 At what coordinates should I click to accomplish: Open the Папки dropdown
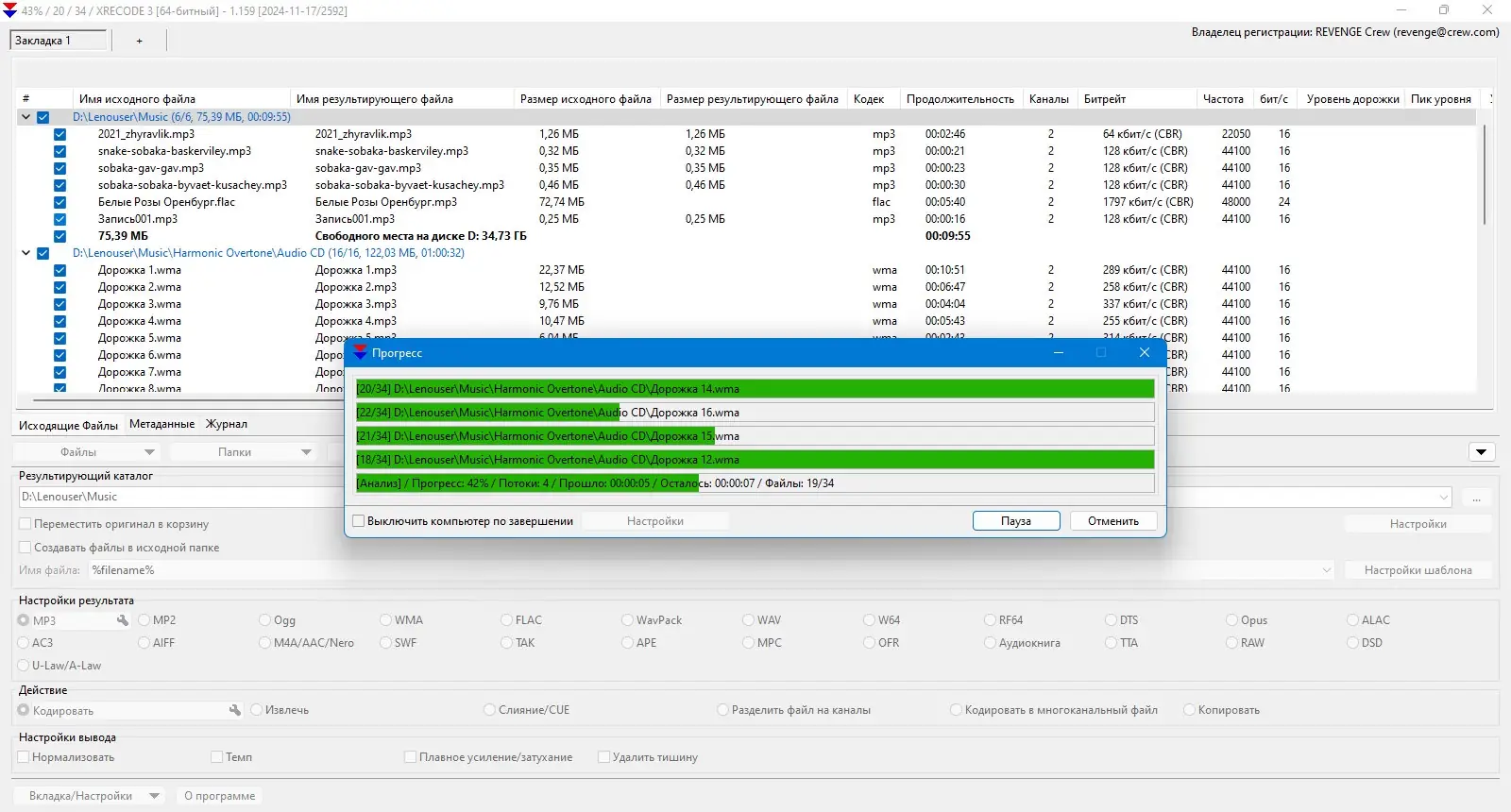click(243, 452)
